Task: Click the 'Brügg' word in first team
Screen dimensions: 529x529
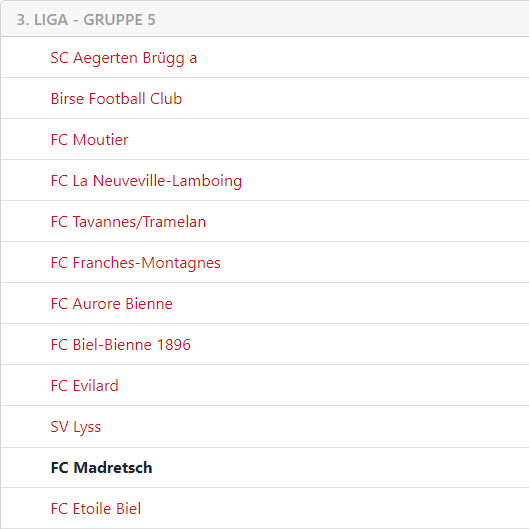Action: point(164,59)
